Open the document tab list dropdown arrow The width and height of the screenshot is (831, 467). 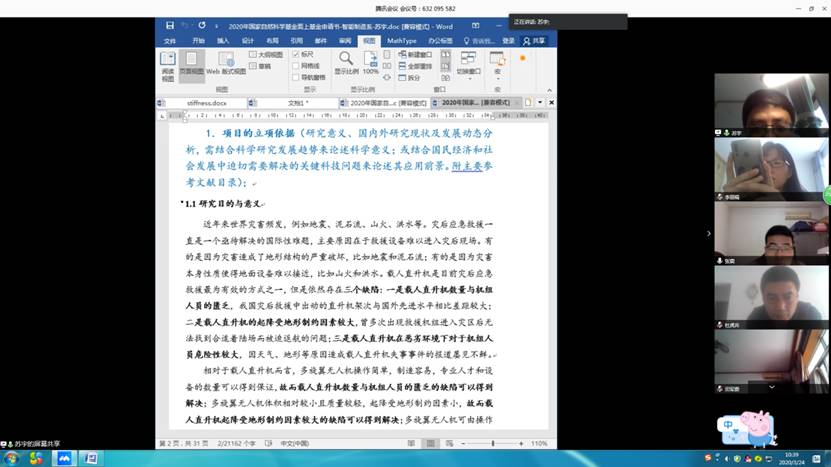539,102
